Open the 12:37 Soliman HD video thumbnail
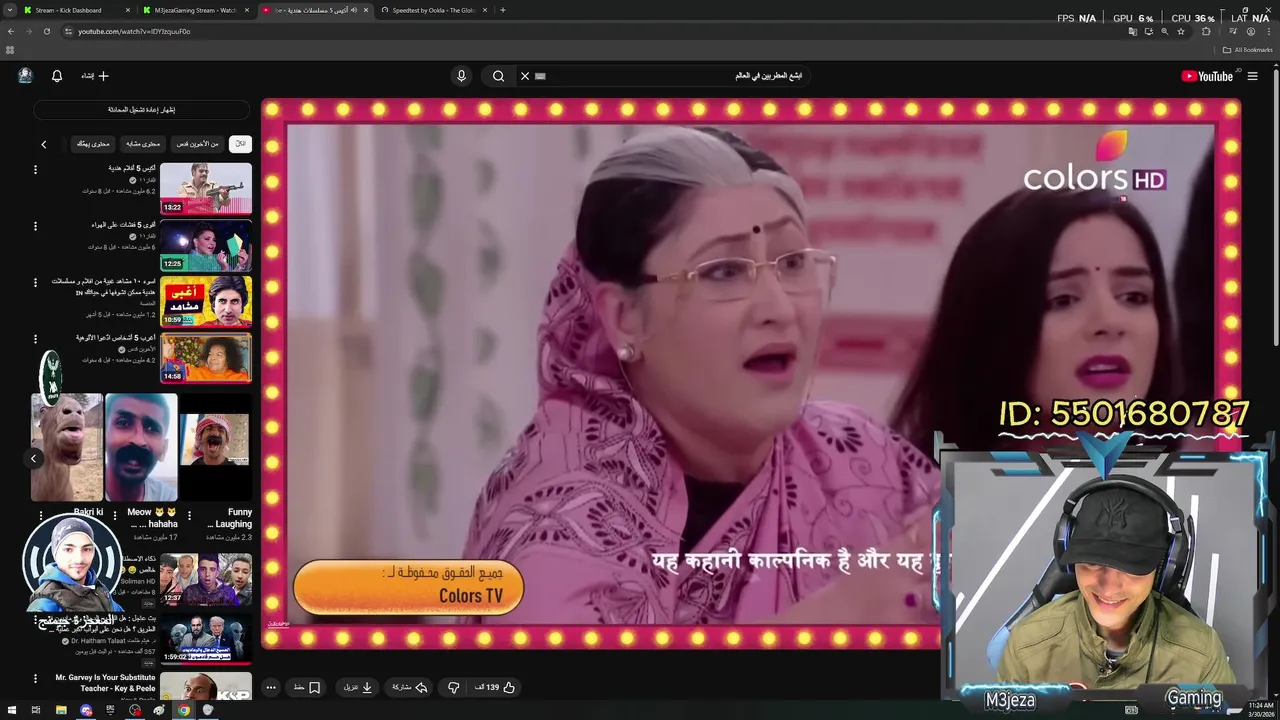Screen dimensions: 1280x720 pyautogui.click(x=206, y=579)
